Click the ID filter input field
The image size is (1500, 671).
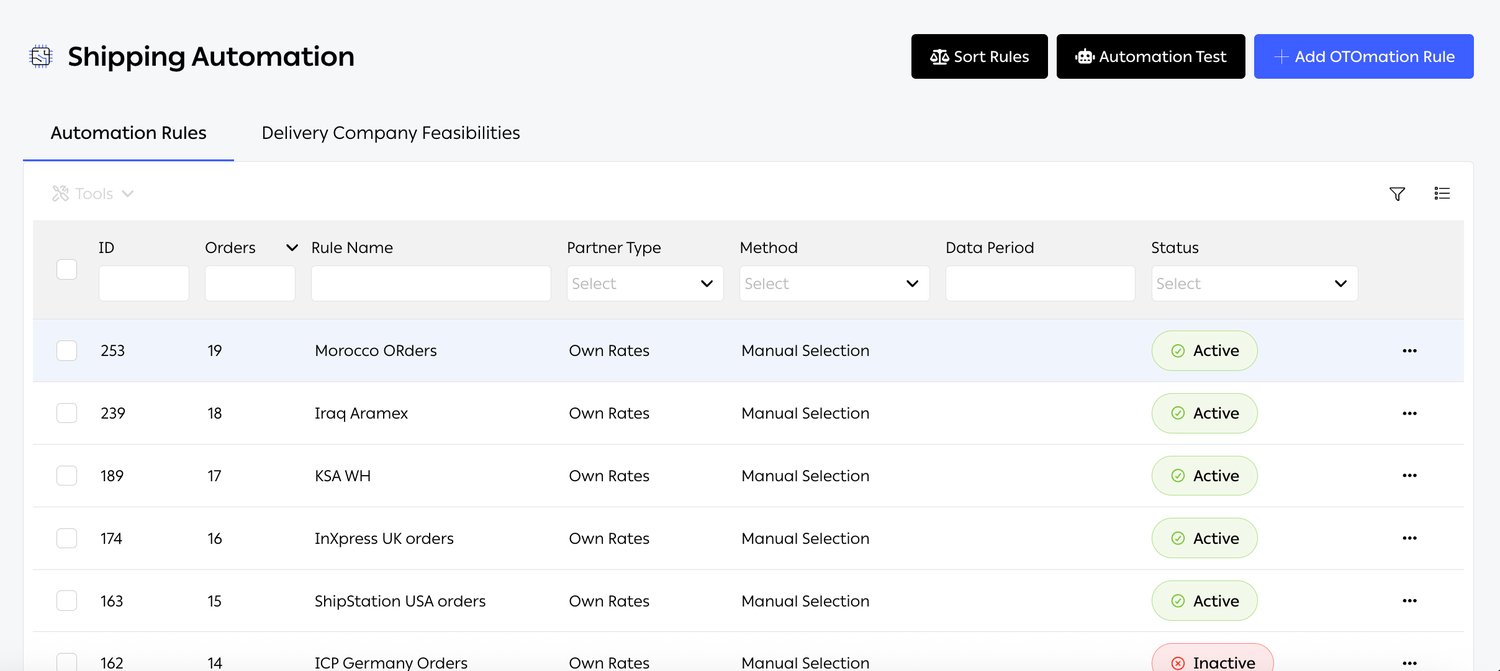tap(143, 284)
